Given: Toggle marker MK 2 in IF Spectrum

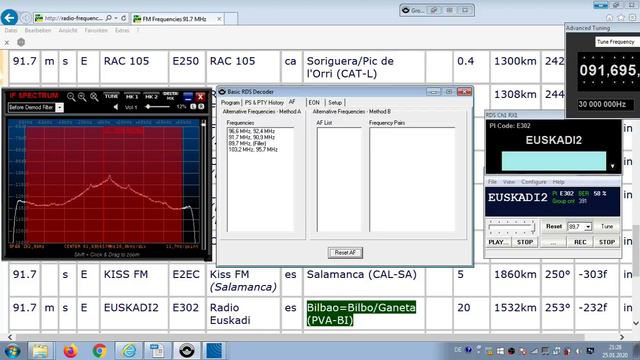Looking at the screenshot, I should tap(151, 96).
